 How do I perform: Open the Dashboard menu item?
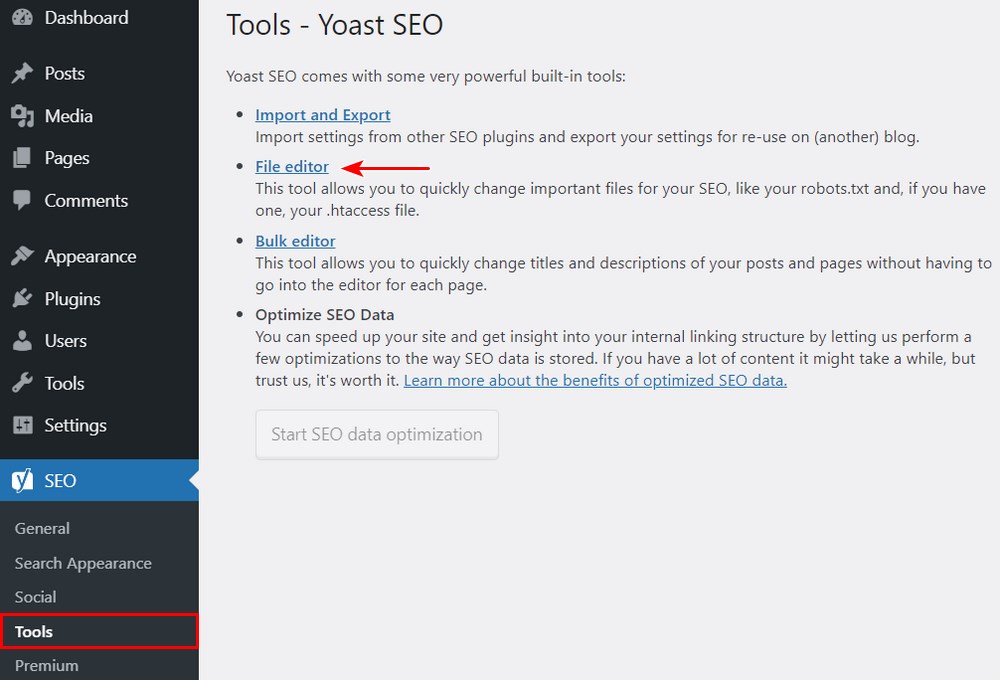tap(87, 17)
